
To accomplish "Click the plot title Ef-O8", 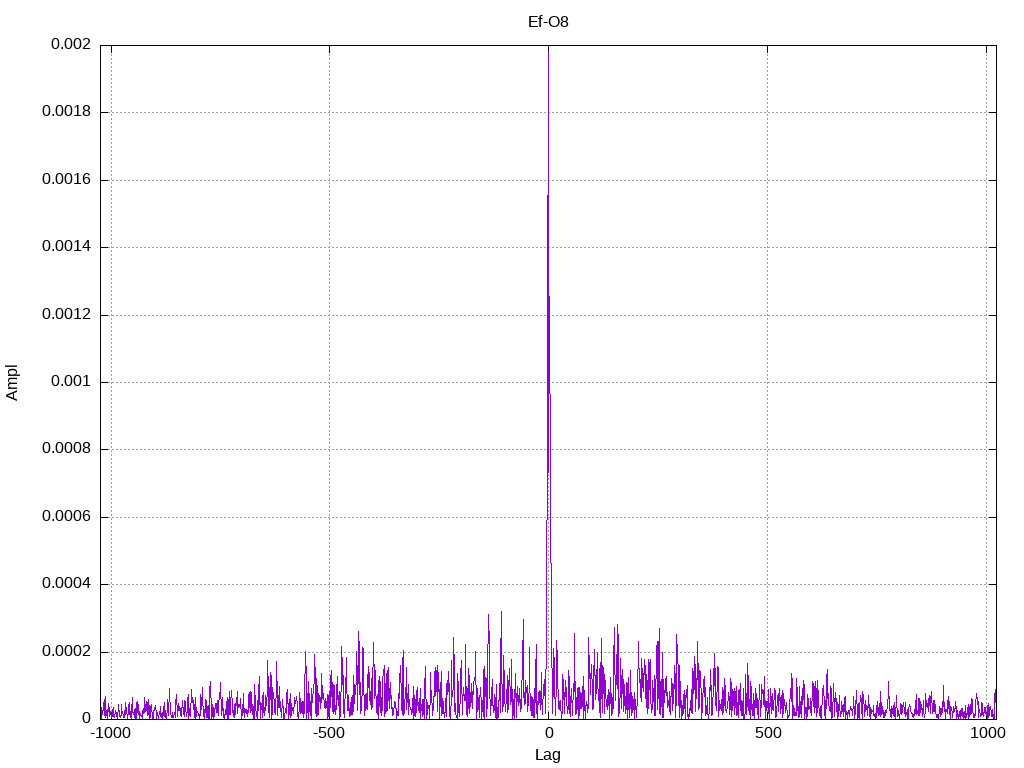I will click(x=548, y=21).
